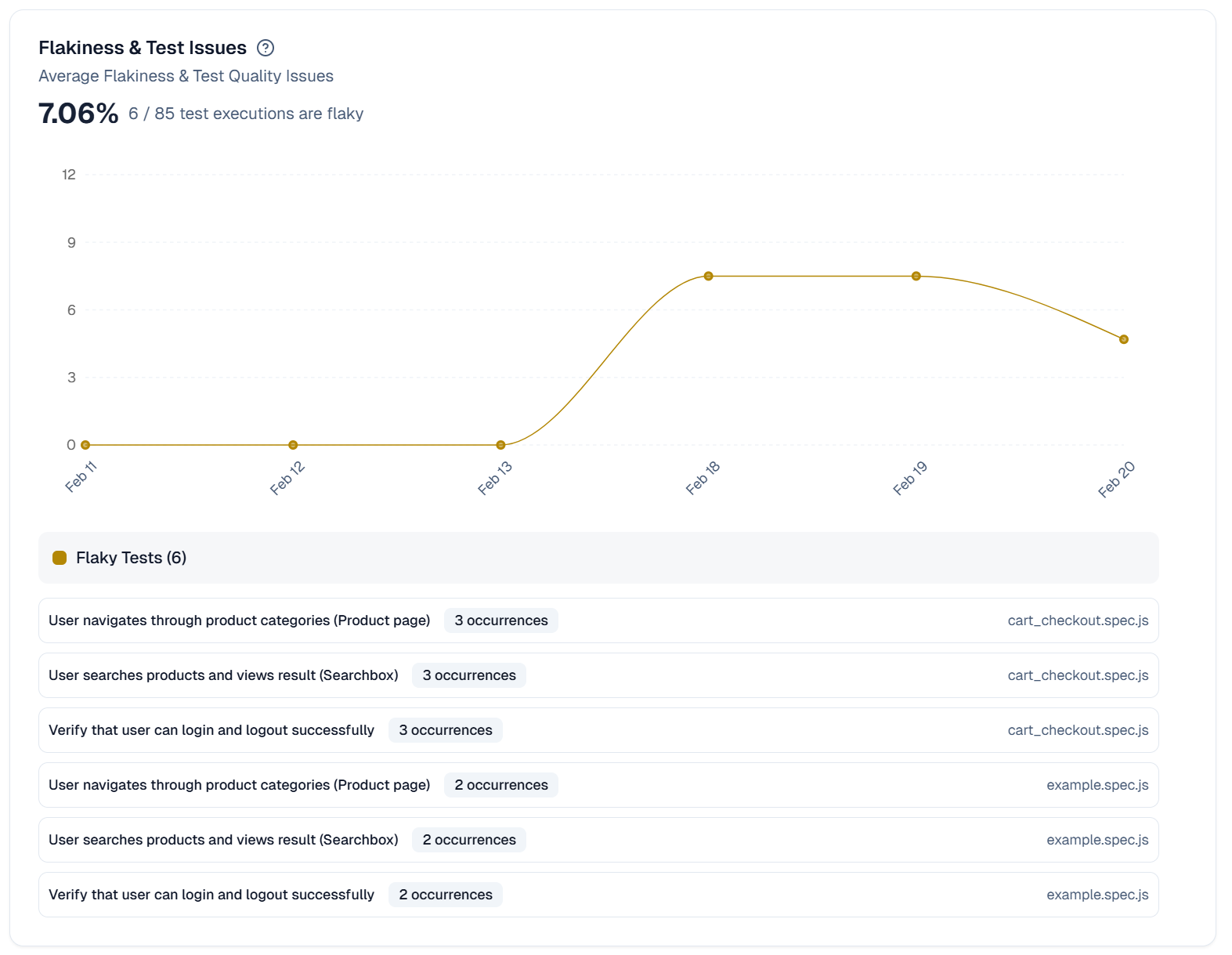This screenshot has width=1232, height=955.
Task: Open product categories test with 3 occurrences
Action: click(239, 620)
